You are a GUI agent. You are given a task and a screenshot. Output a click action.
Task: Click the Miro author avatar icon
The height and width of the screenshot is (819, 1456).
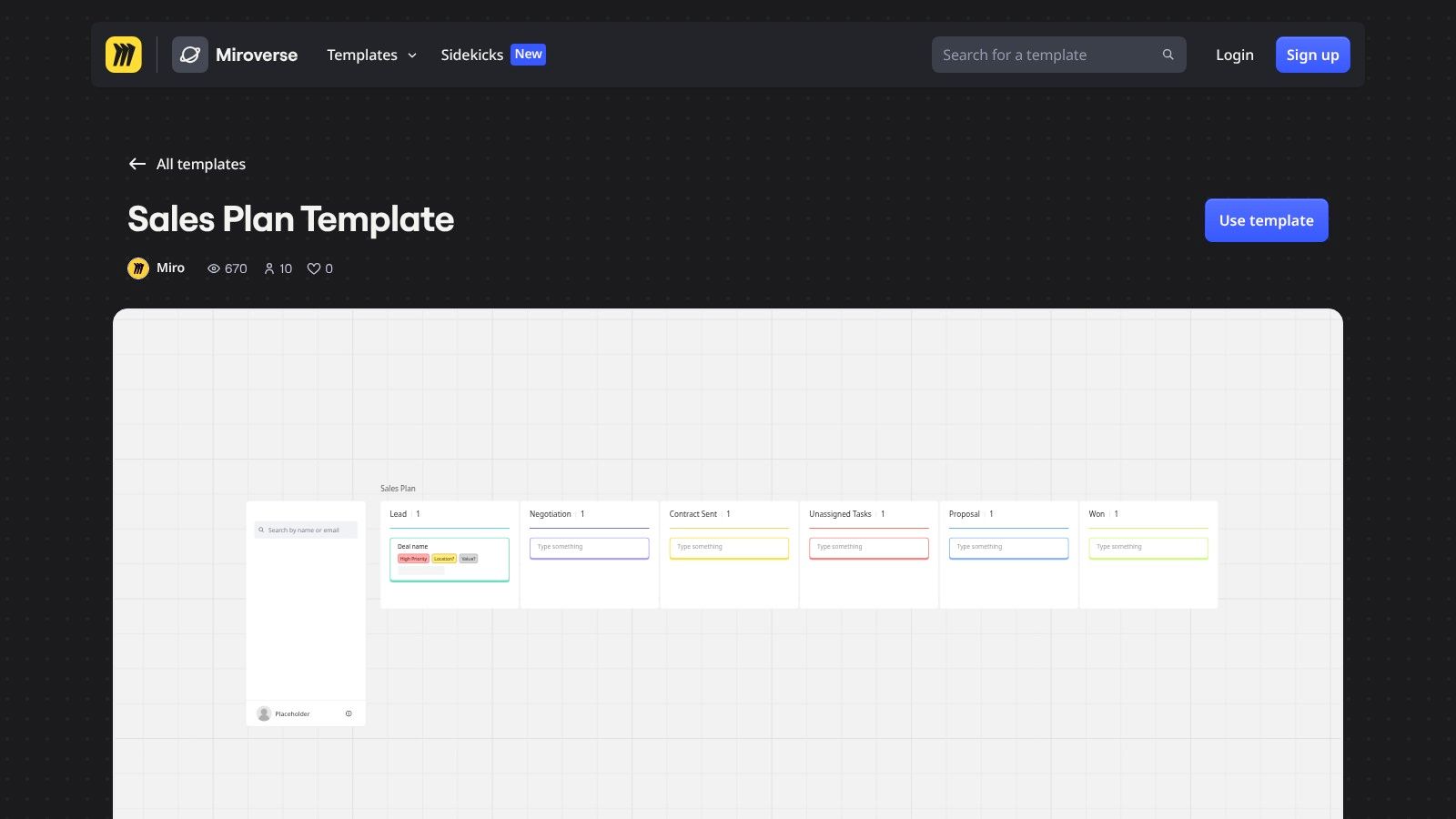pos(138,268)
